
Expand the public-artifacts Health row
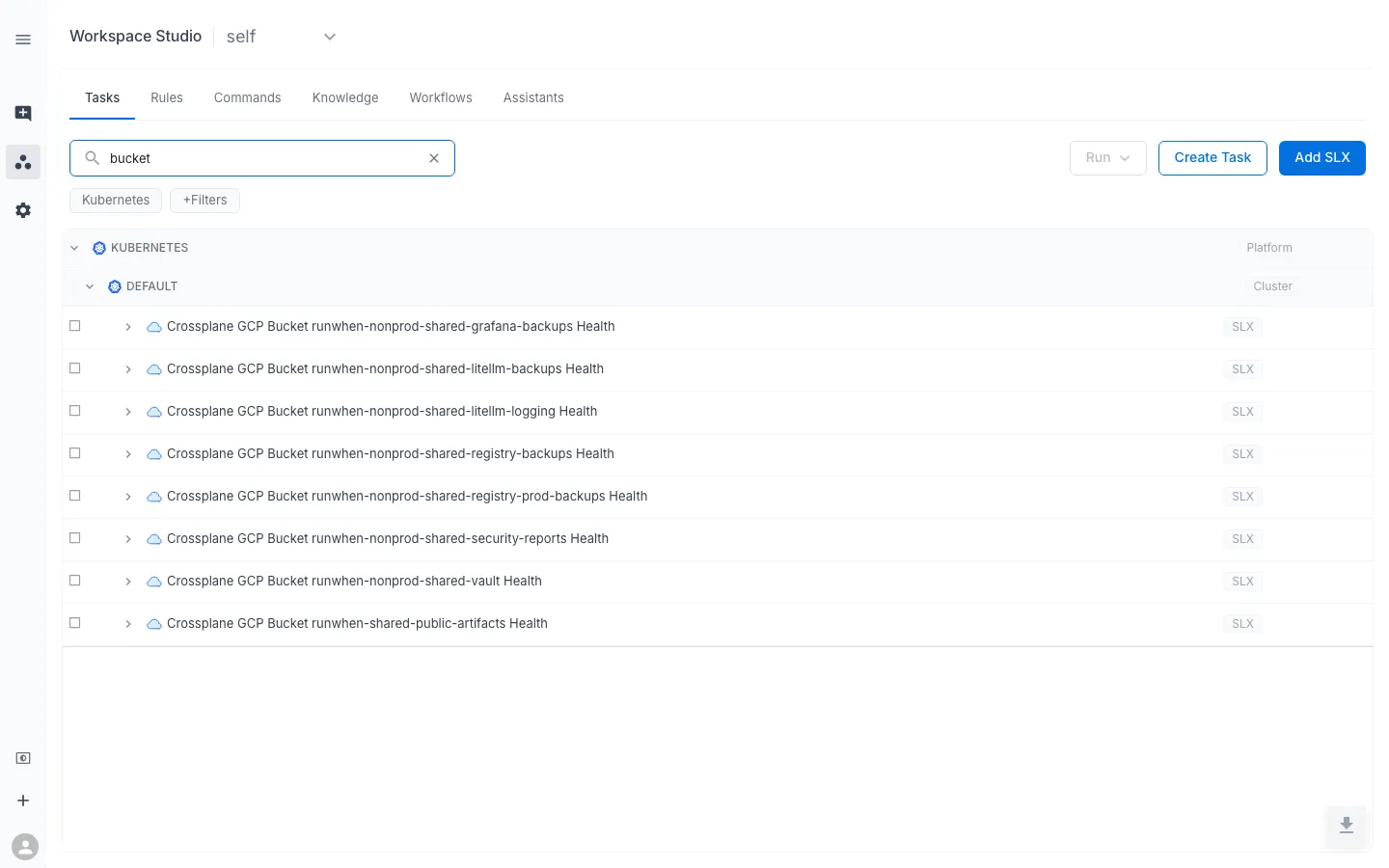coord(128,624)
